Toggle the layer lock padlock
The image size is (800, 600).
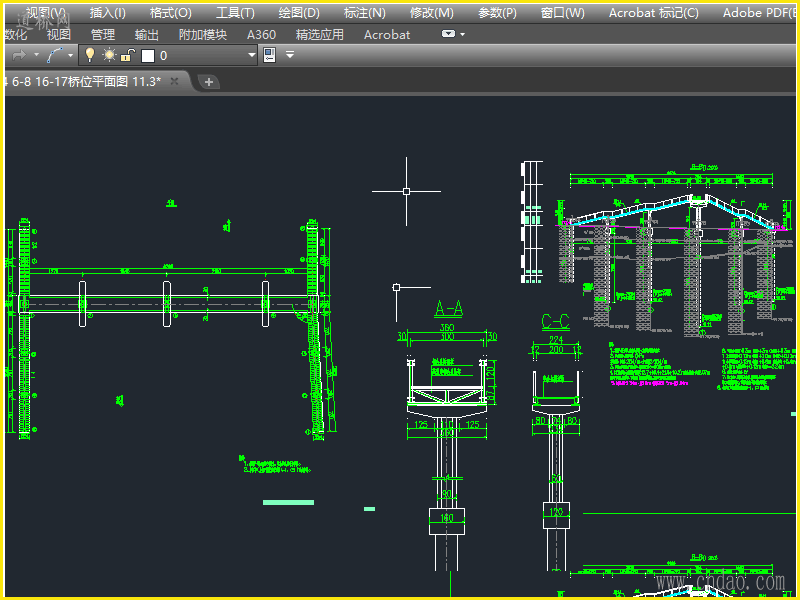tap(128, 55)
